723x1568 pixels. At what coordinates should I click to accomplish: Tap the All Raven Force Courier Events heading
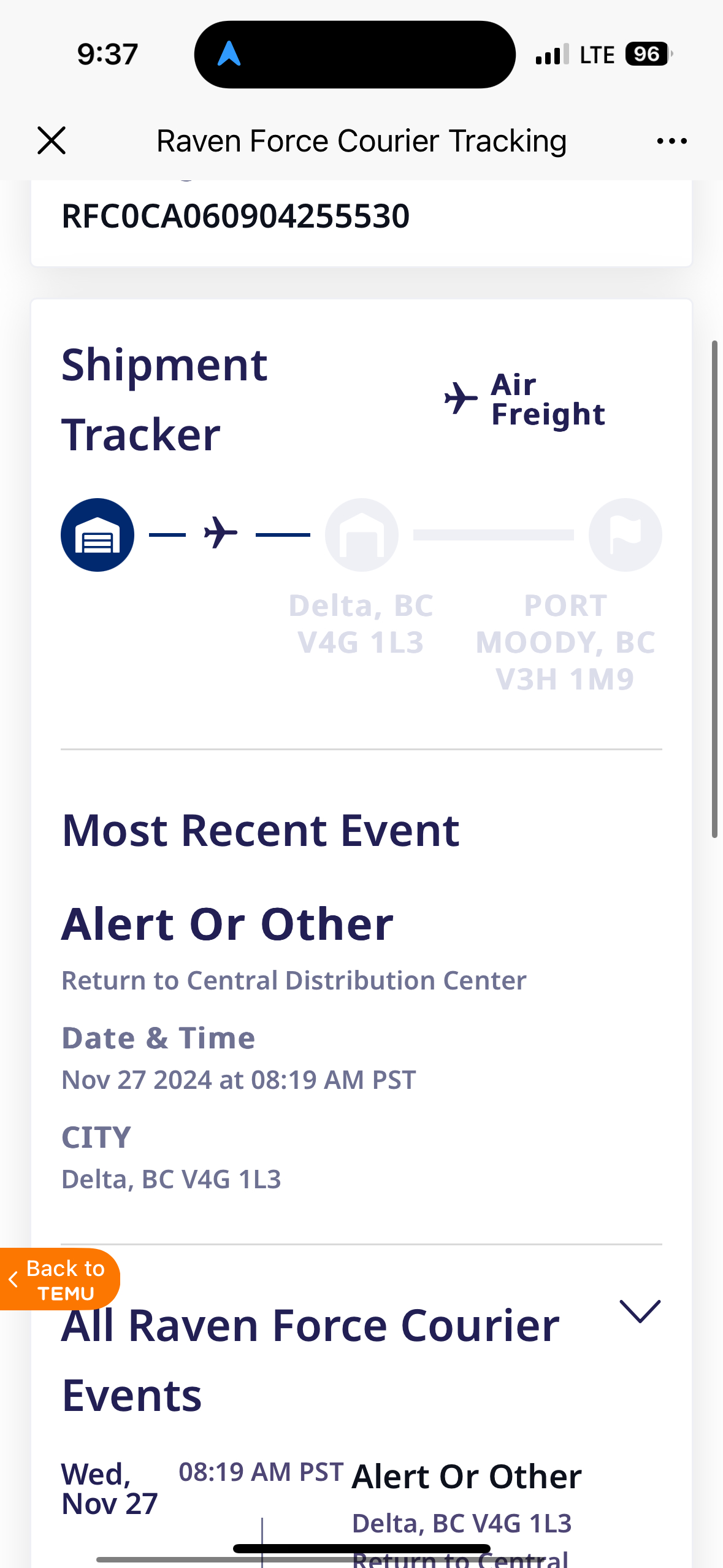click(x=310, y=1359)
